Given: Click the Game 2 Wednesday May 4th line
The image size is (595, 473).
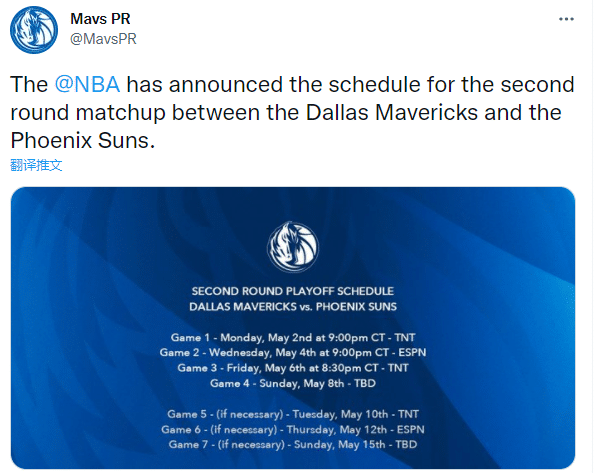Looking at the screenshot, I should click(293, 353).
